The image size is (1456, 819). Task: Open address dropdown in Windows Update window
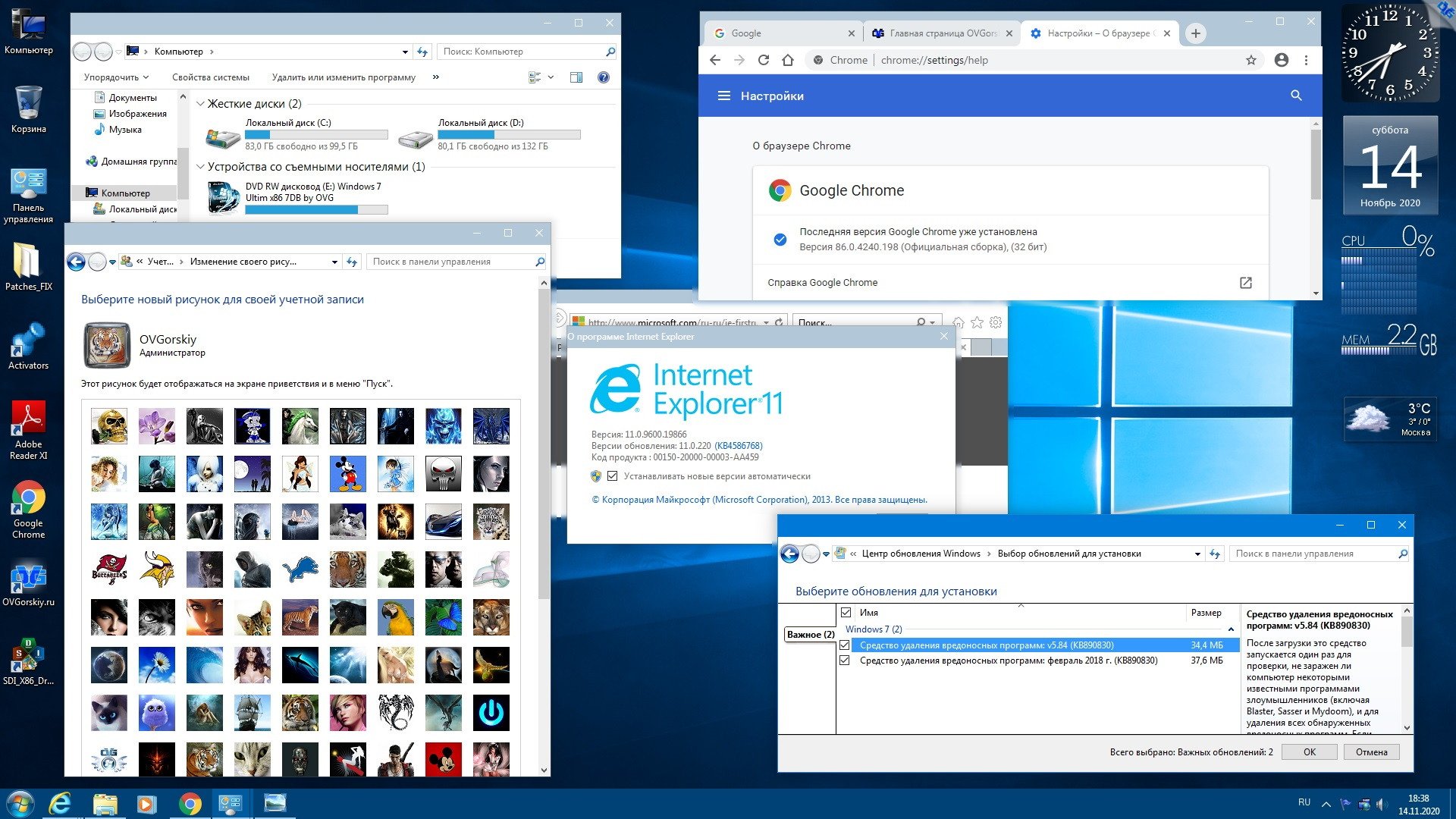(x=1197, y=554)
